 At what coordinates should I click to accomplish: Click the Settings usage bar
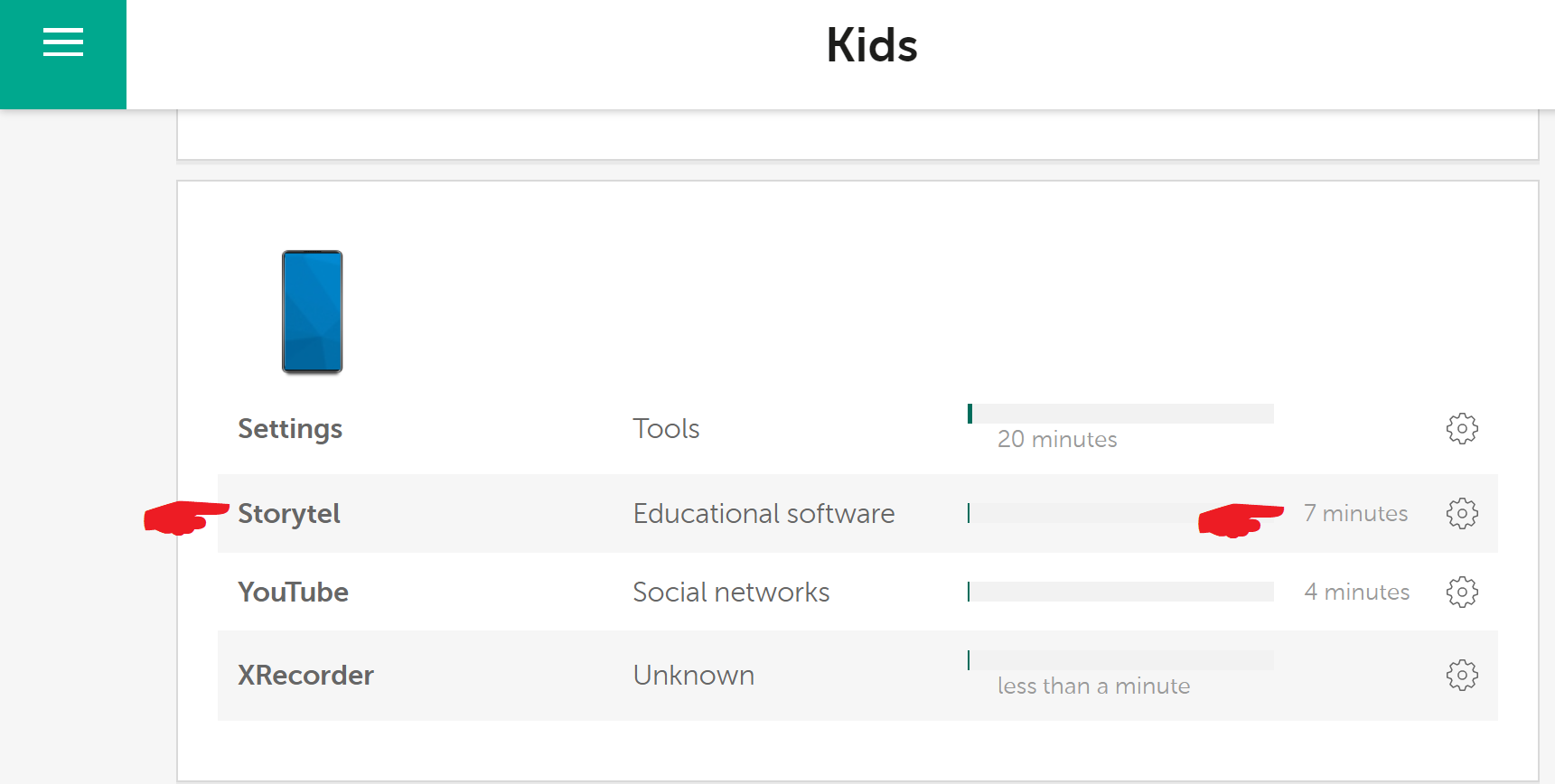point(1120,414)
